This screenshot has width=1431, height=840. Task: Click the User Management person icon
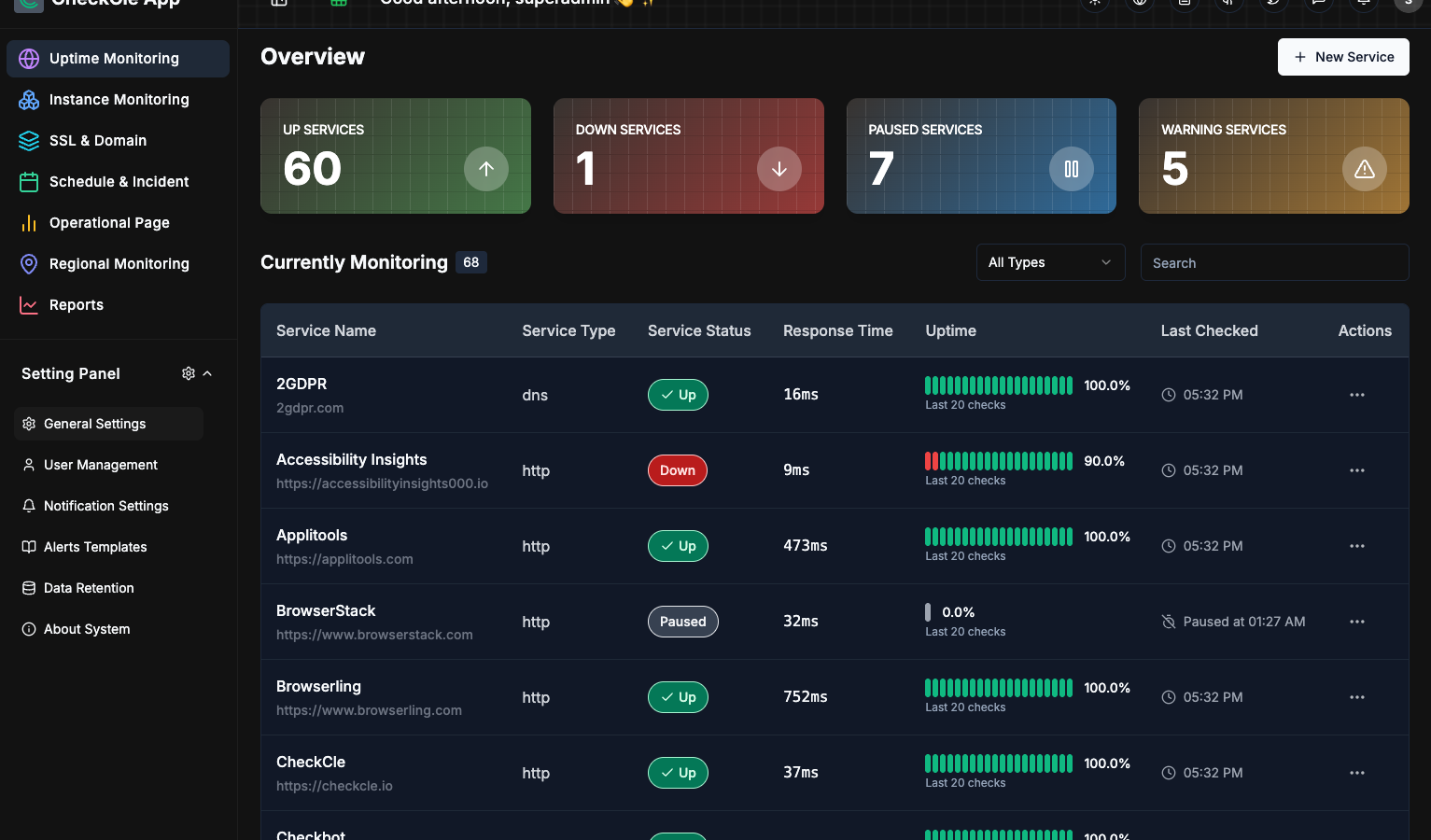[29, 465]
